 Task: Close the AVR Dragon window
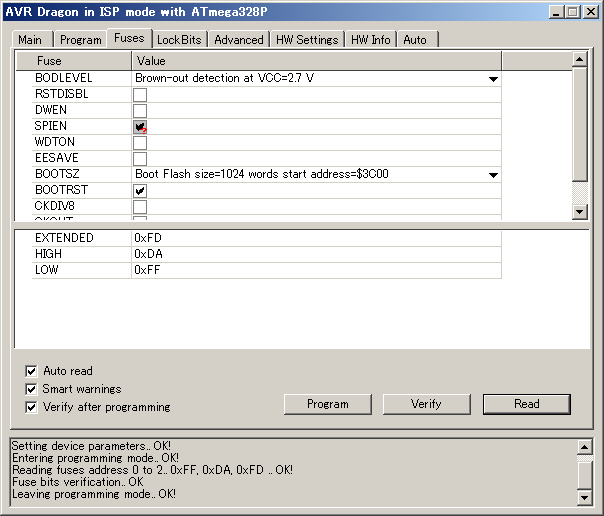pyautogui.click(x=591, y=12)
